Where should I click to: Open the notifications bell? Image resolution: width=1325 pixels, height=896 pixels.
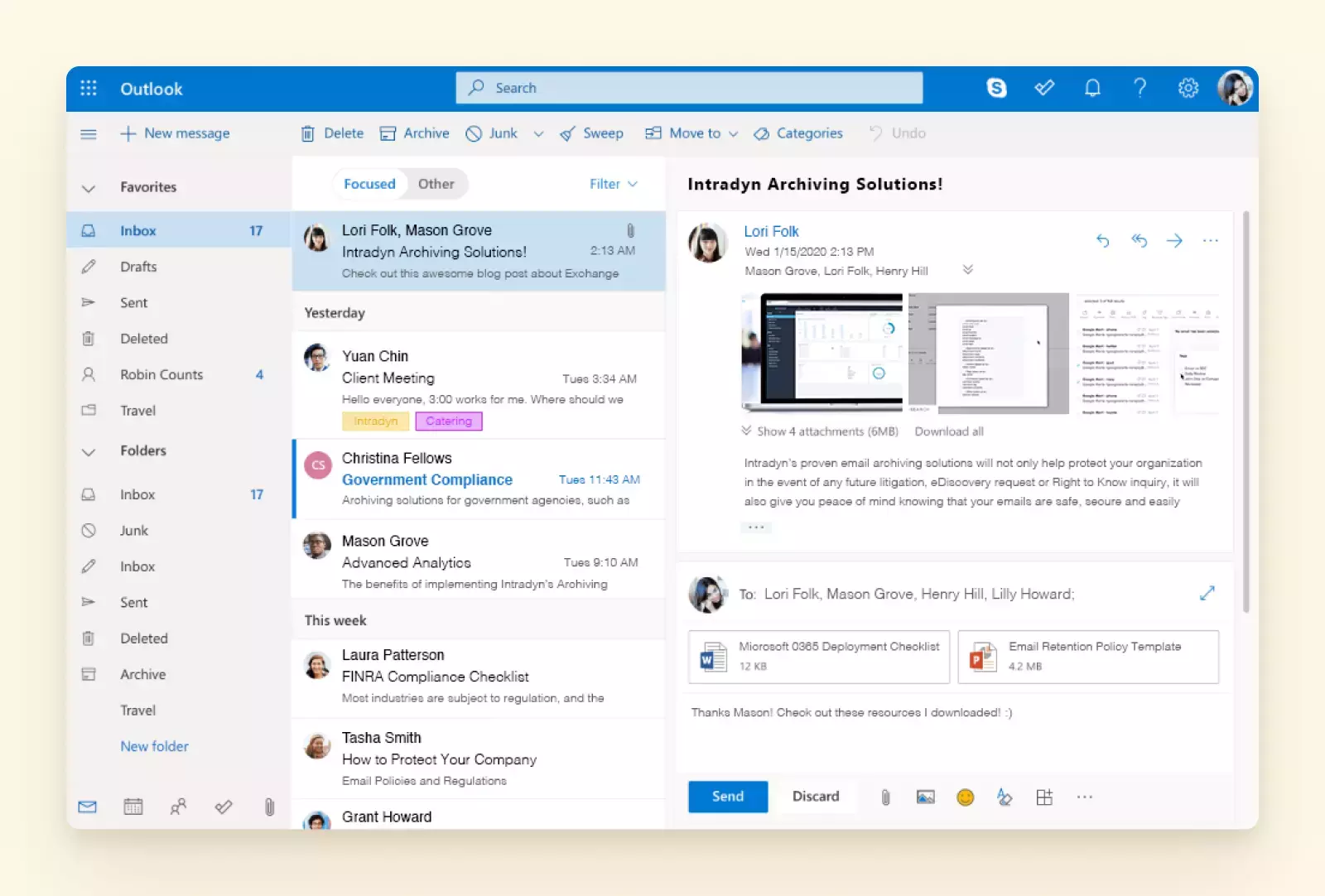1092,88
